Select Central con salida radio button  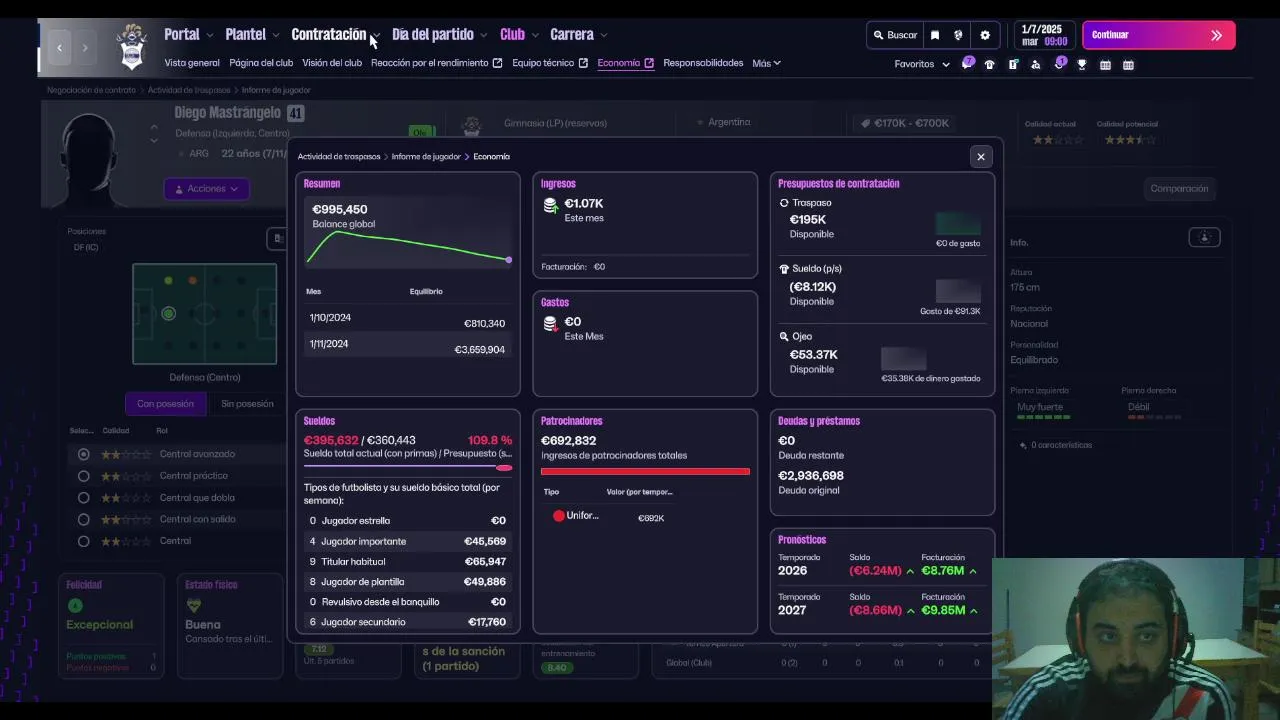(83, 519)
